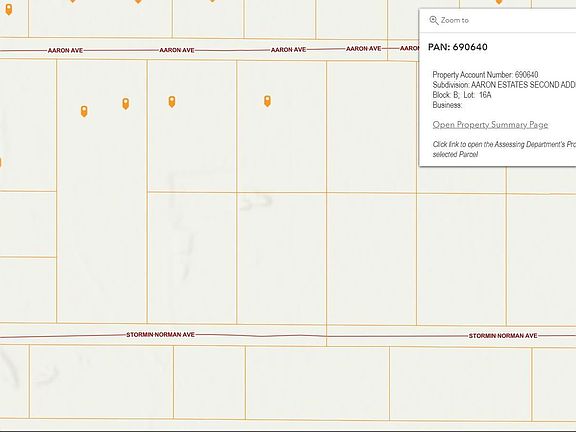Click the right STORMIN NORMAN AVE label
The image size is (576, 432).
503,336
